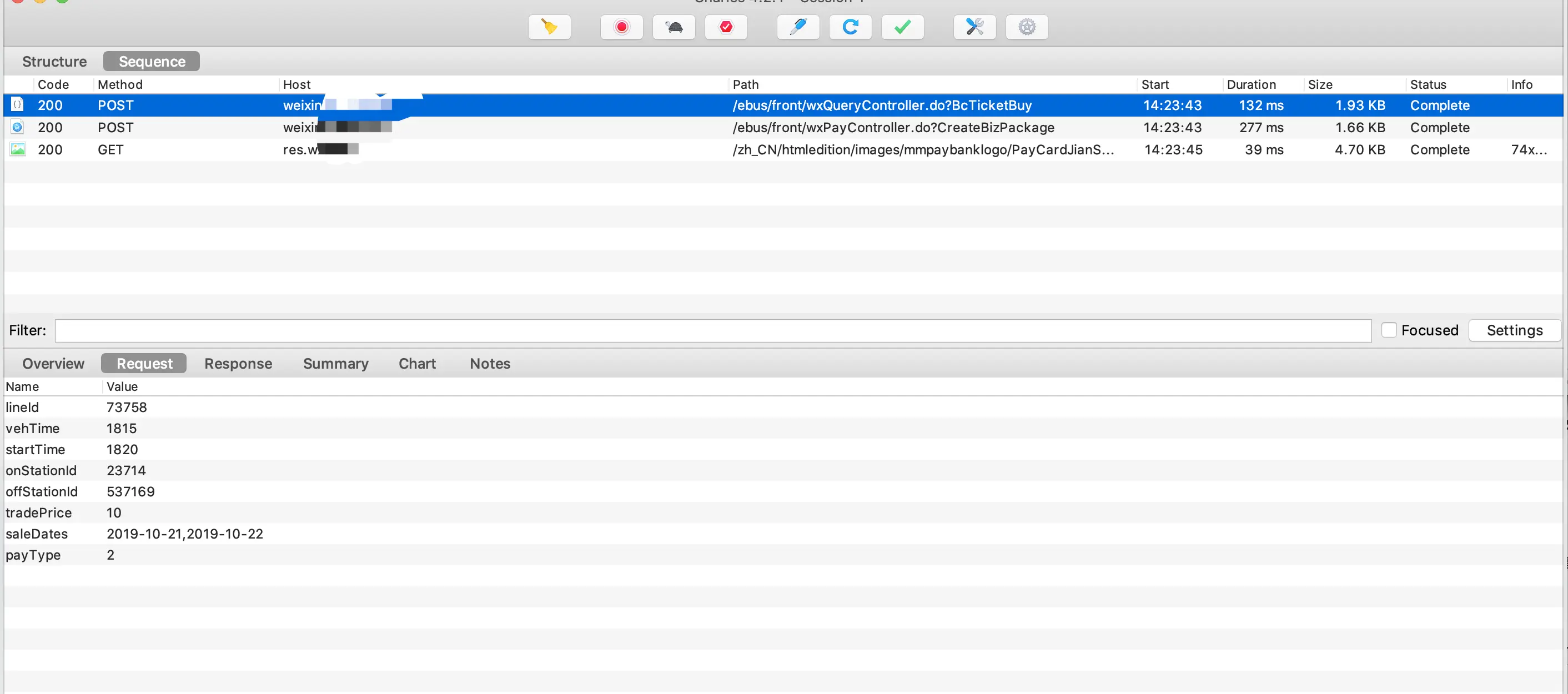This screenshot has width=1568, height=694.
Task: Select the saleDates value 2019-10-21,2019-10-22
Action: 184,534
